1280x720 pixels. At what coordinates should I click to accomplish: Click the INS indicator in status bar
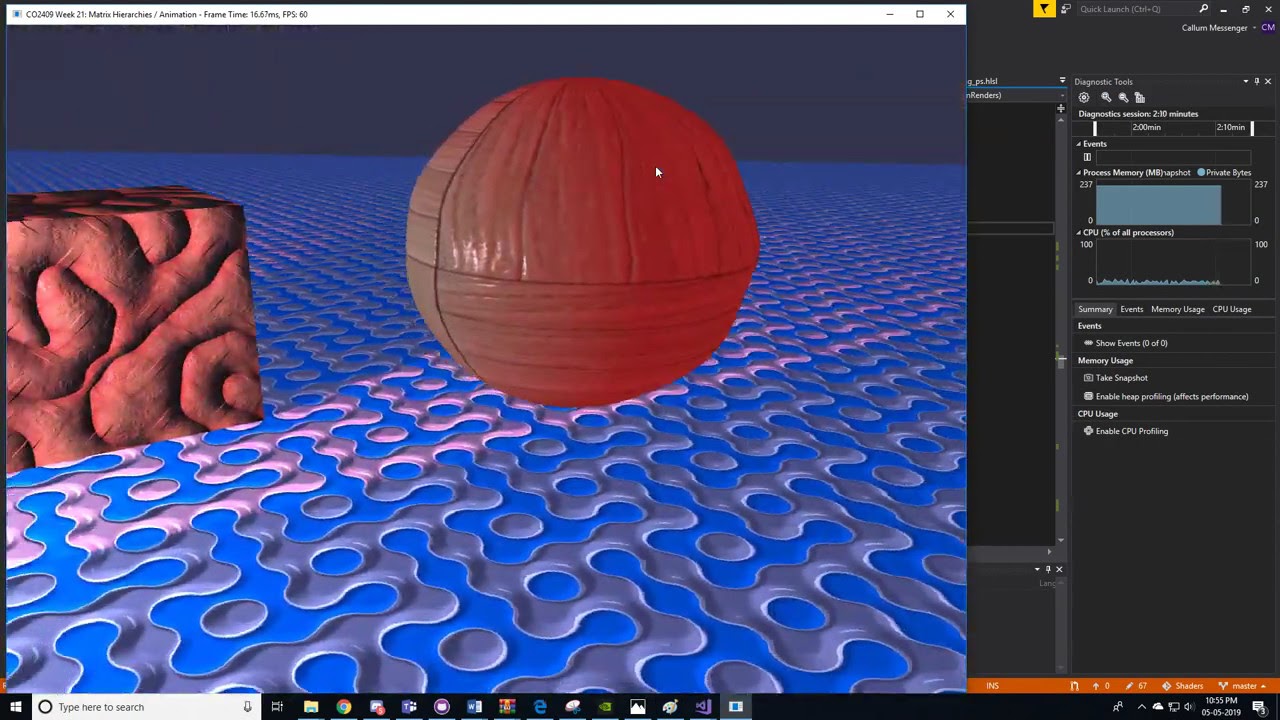pos(992,686)
